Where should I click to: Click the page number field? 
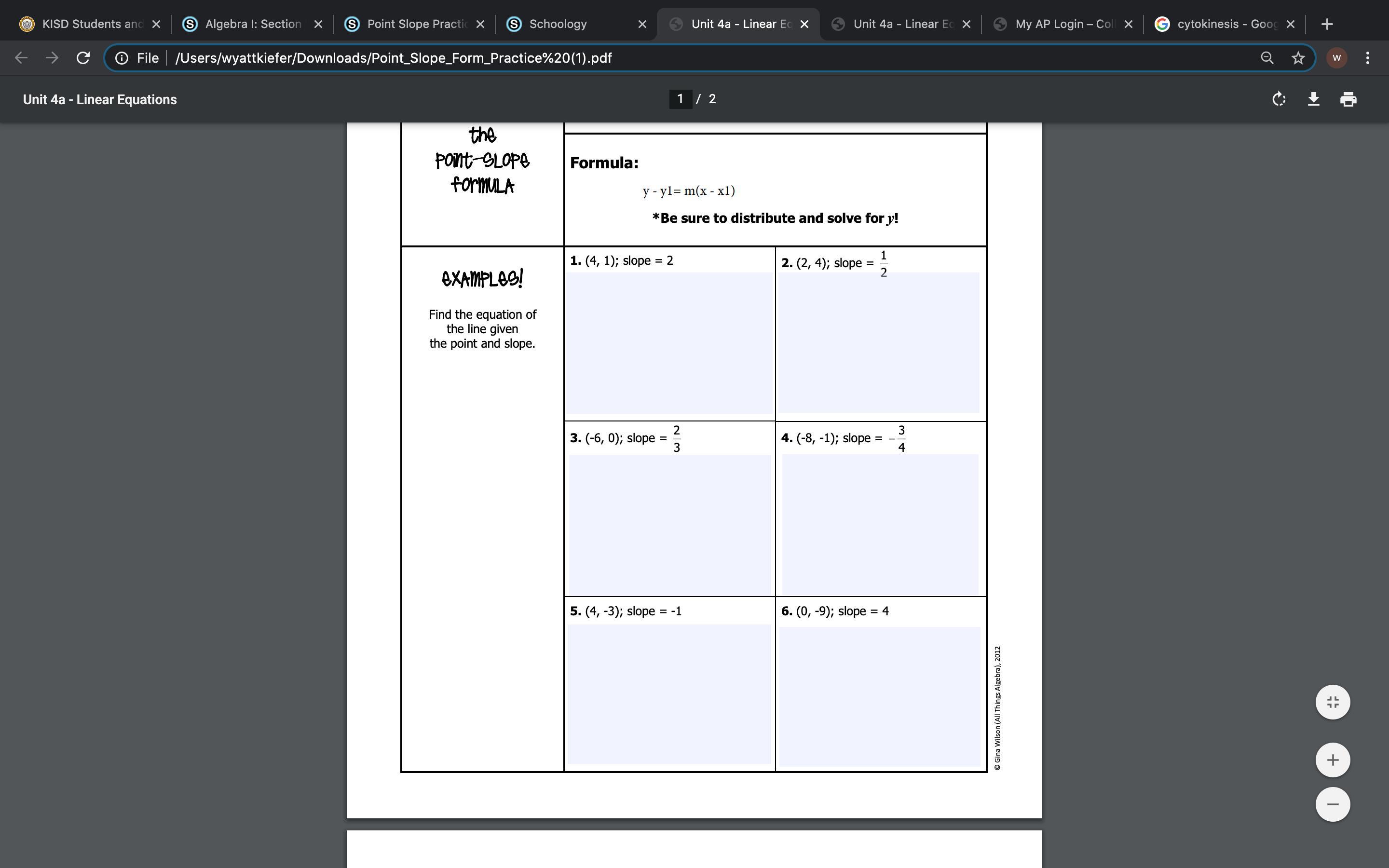point(680,99)
